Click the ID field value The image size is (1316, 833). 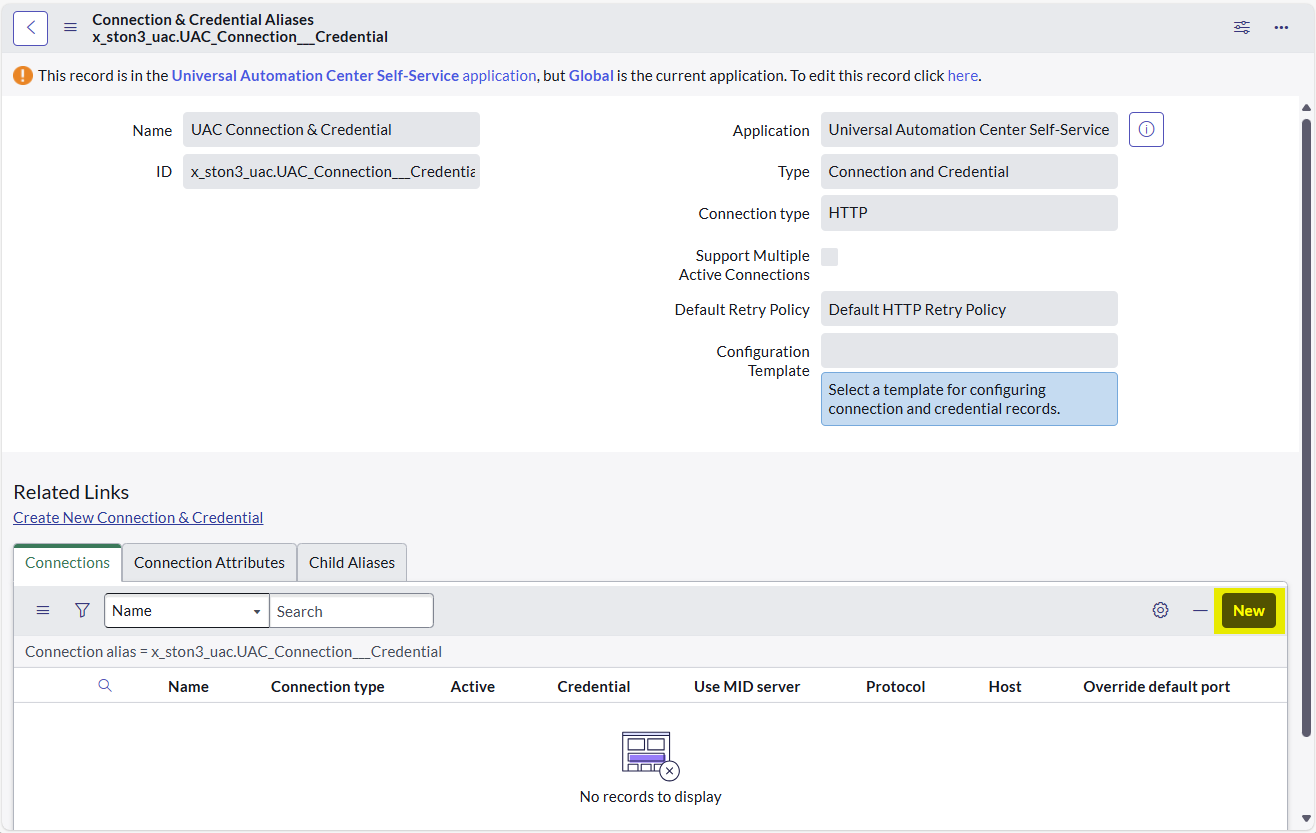tap(331, 172)
